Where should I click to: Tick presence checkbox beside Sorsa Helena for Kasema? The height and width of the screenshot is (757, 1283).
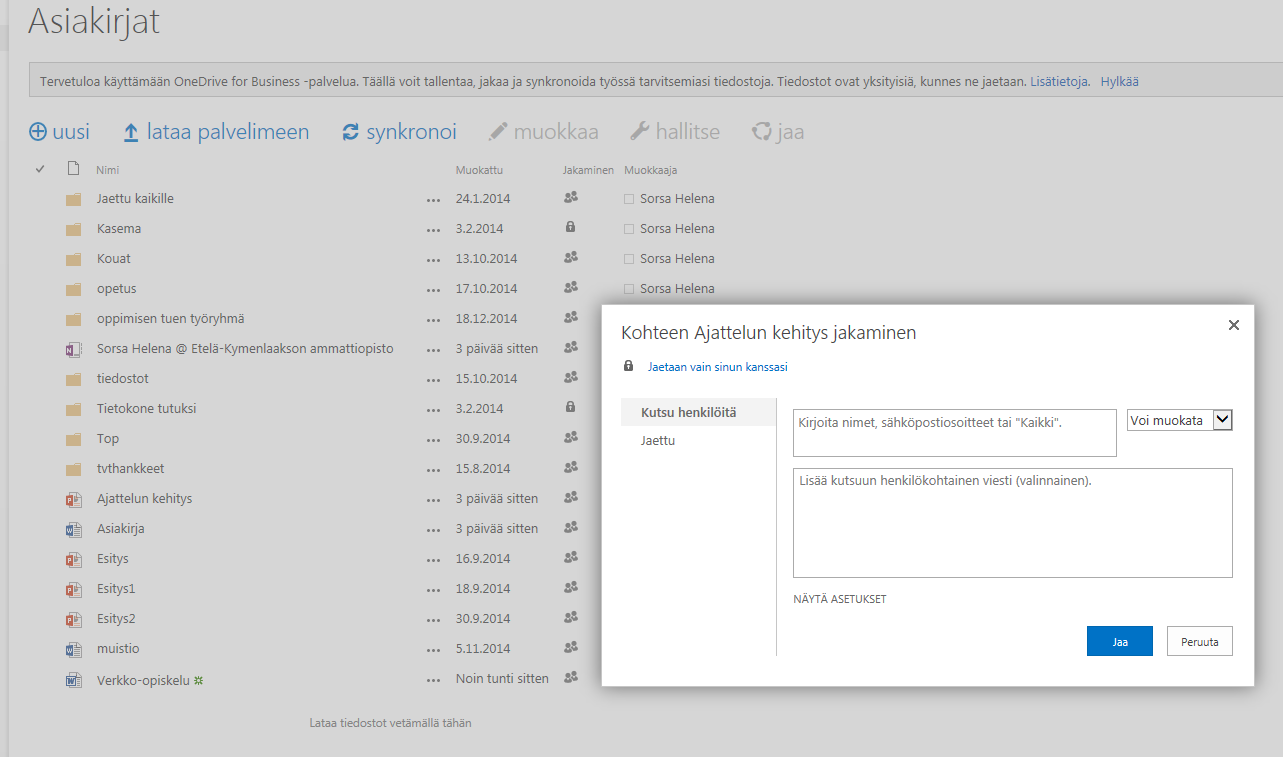[x=629, y=229]
